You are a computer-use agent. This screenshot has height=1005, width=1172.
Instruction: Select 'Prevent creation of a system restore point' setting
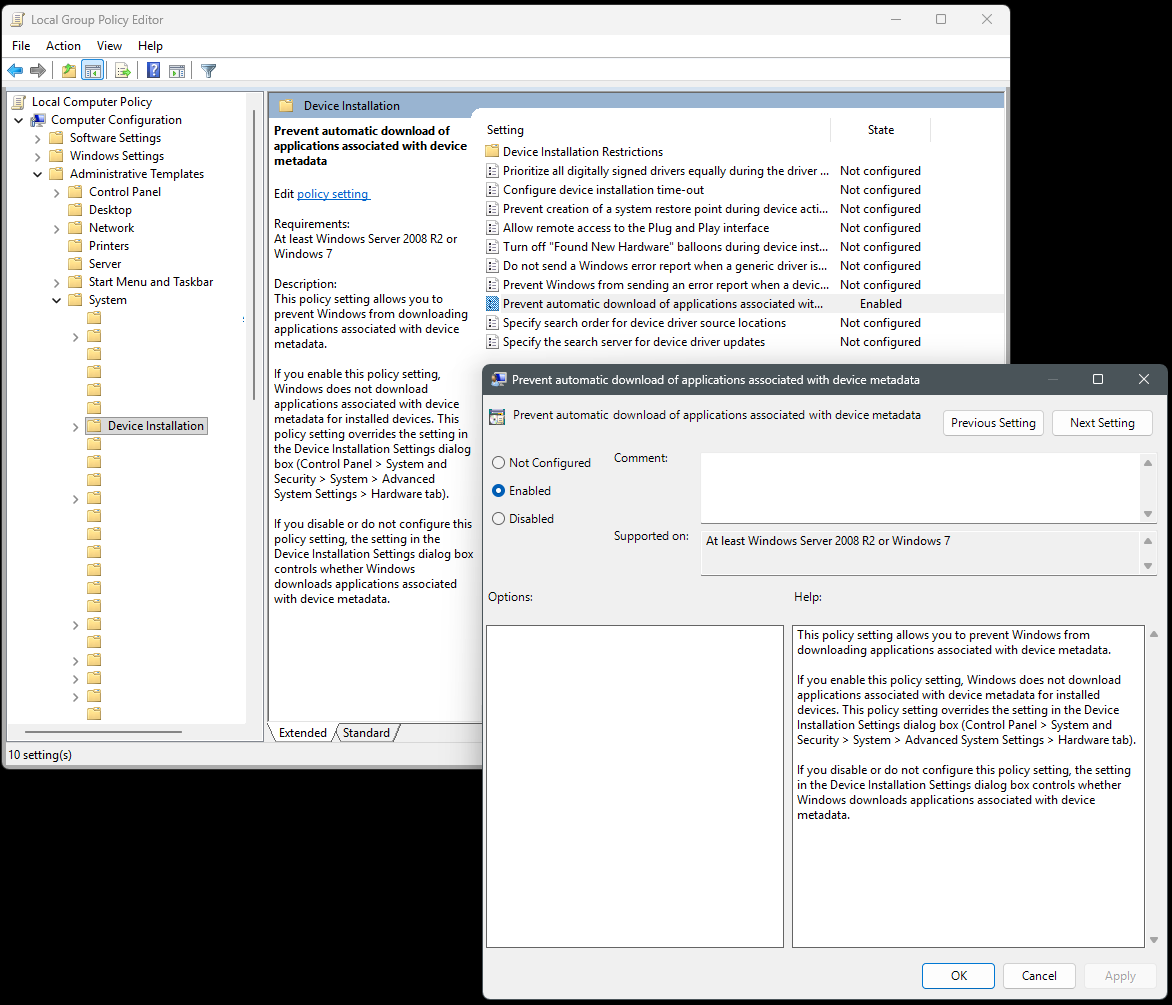665,209
